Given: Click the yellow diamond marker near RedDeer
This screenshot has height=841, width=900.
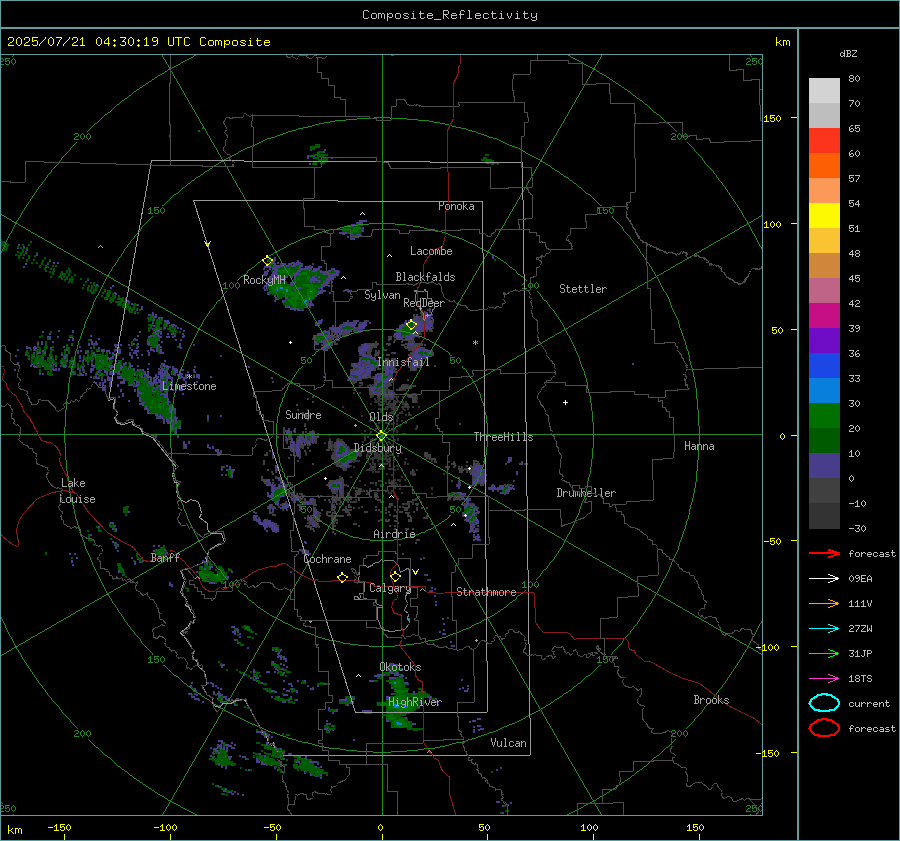Looking at the screenshot, I should point(411,325).
